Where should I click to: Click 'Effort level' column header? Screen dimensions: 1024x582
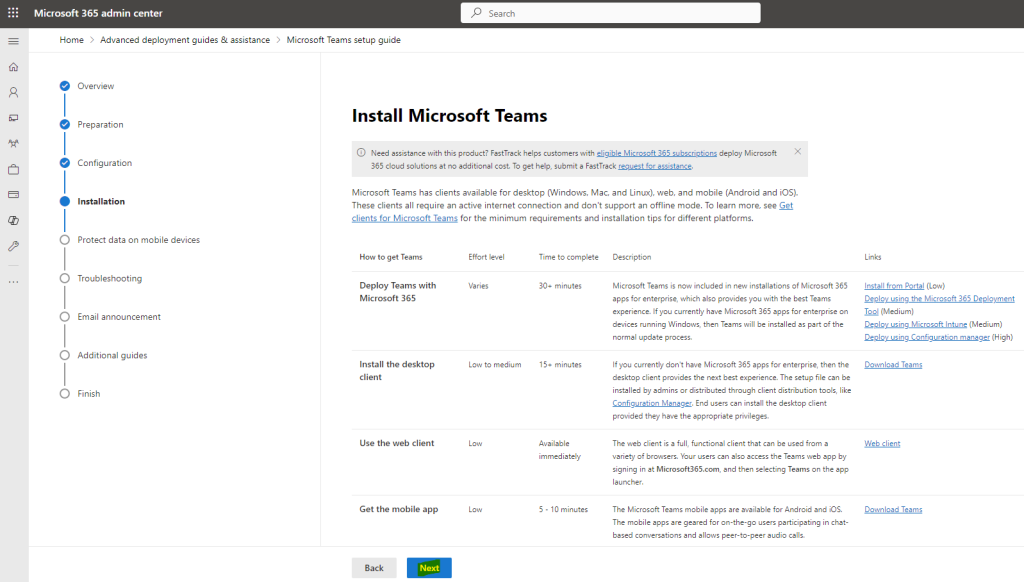point(486,257)
